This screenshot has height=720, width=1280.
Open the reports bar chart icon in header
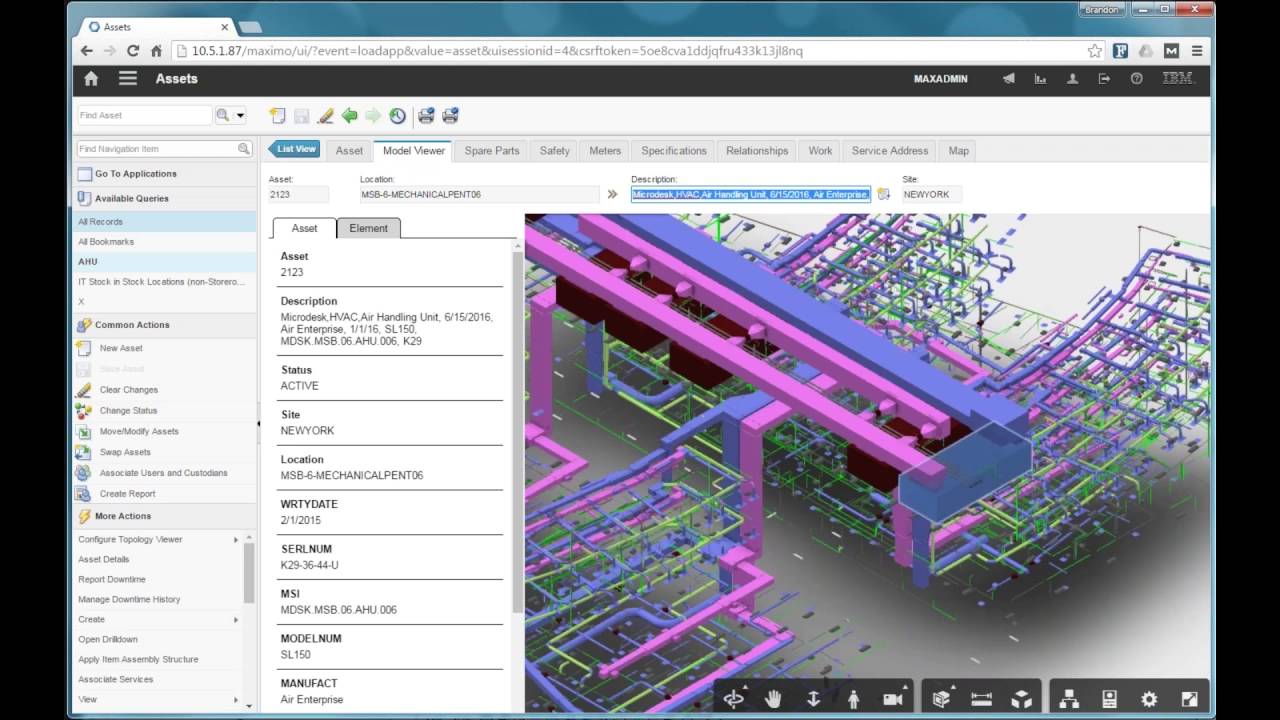[1040, 79]
